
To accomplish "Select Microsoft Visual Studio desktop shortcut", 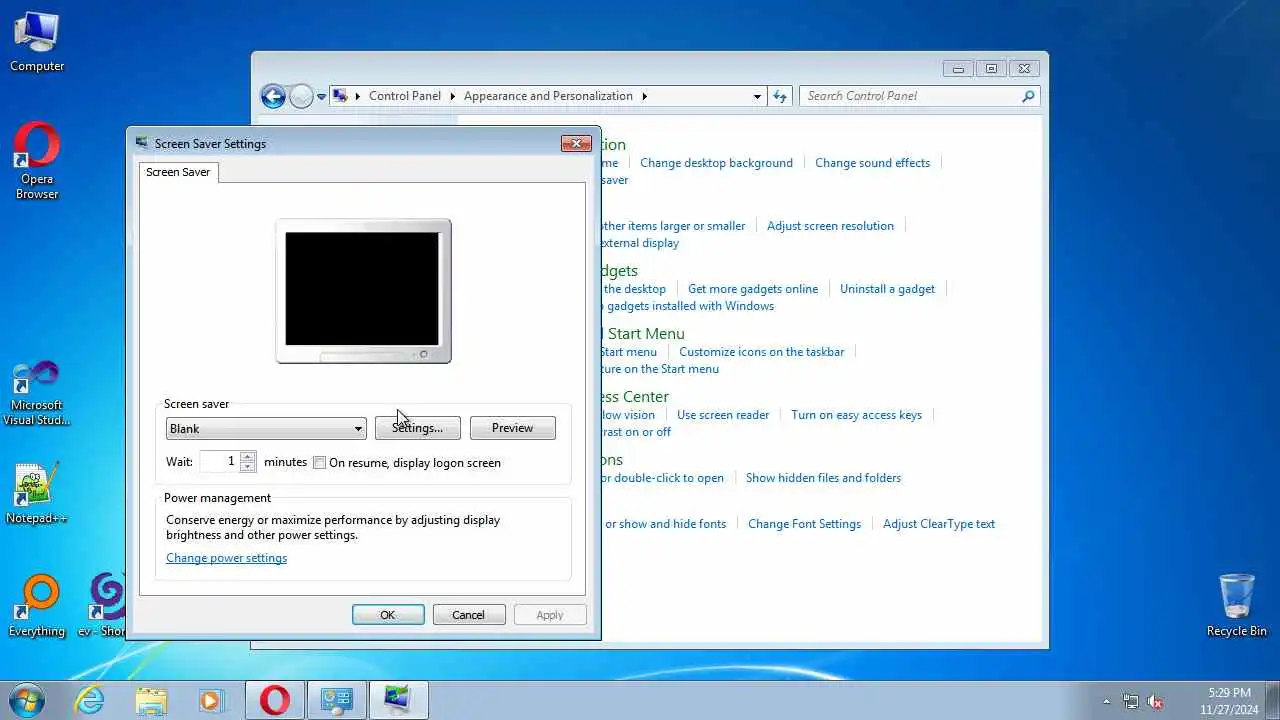I will (37, 393).
